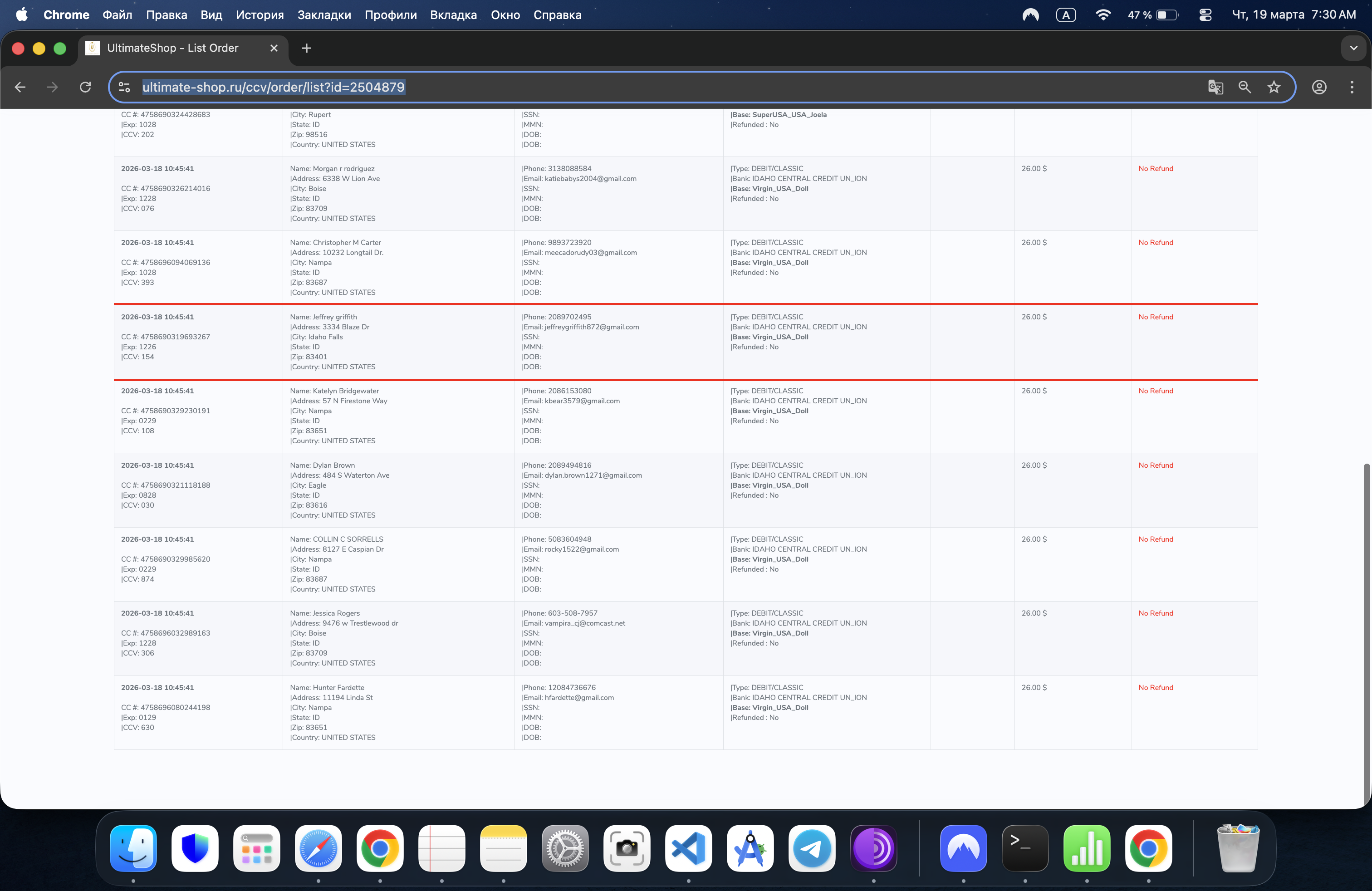Open the site information icon beside URL
This screenshot has width=1372, height=891.
pyautogui.click(x=124, y=87)
